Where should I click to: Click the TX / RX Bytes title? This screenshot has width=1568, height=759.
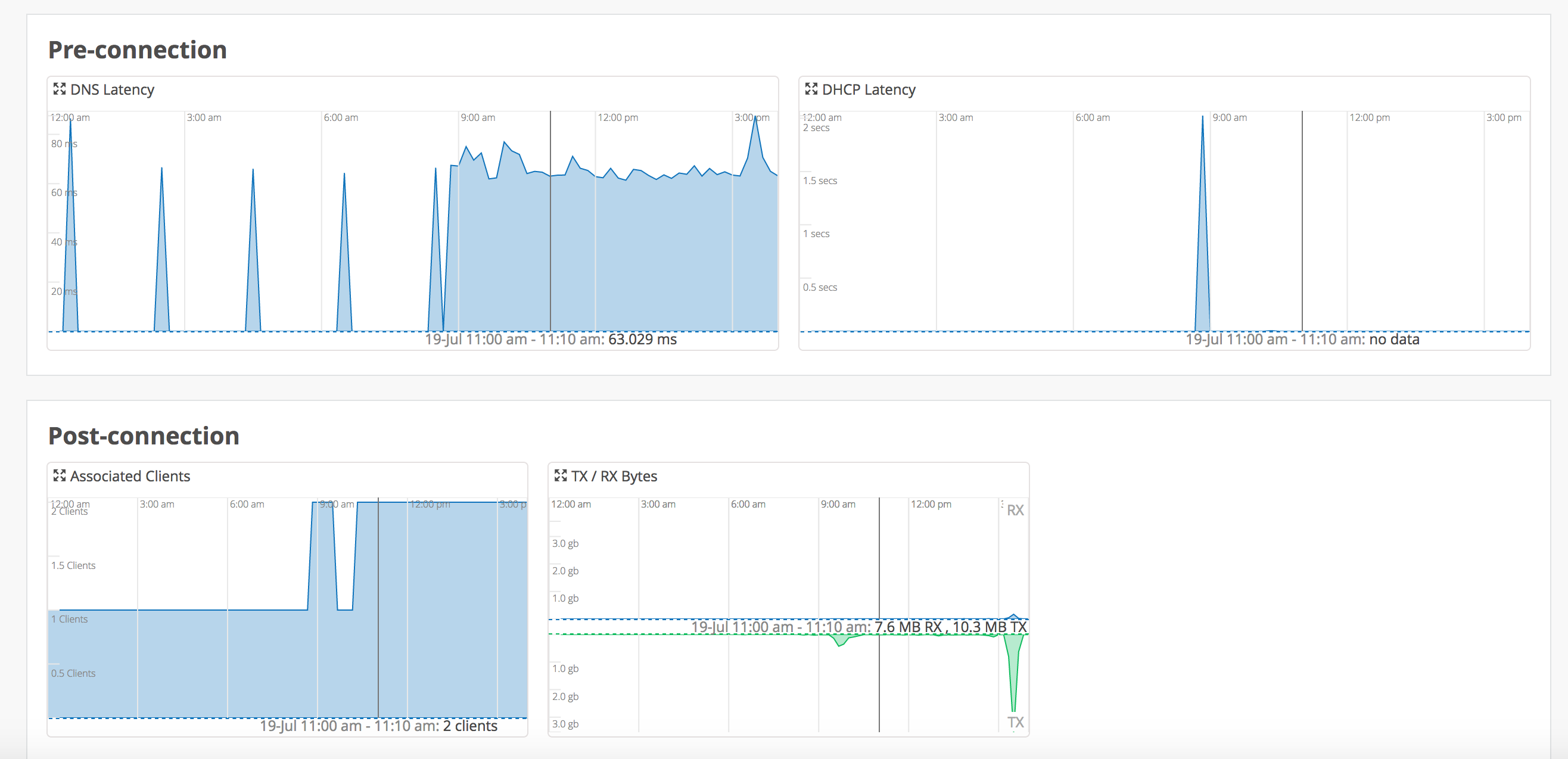(614, 476)
